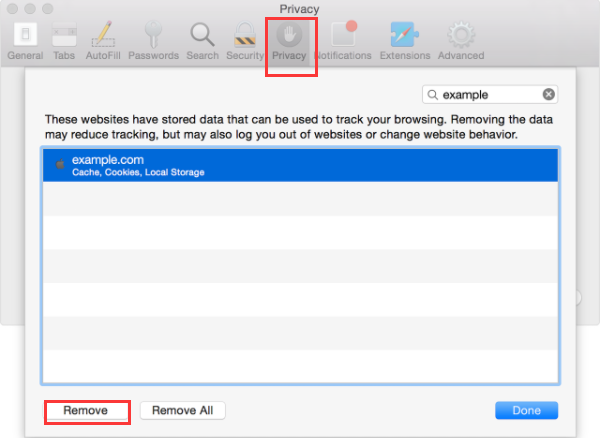Image resolution: width=600 pixels, height=438 pixels.
Task: Open the General preferences pane
Action: coord(24,40)
